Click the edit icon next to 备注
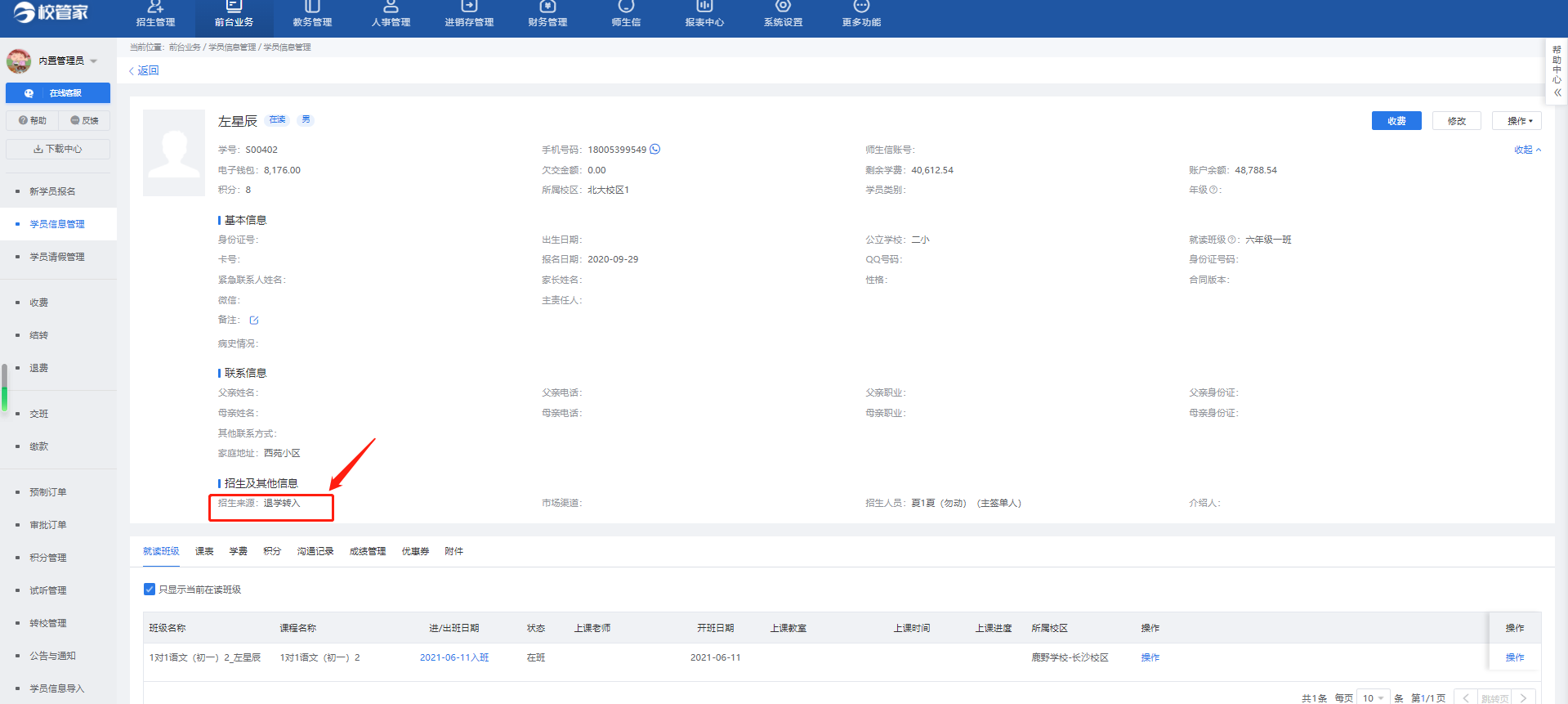Image resolution: width=1568 pixels, height=704 pixels. click(254, 321)
